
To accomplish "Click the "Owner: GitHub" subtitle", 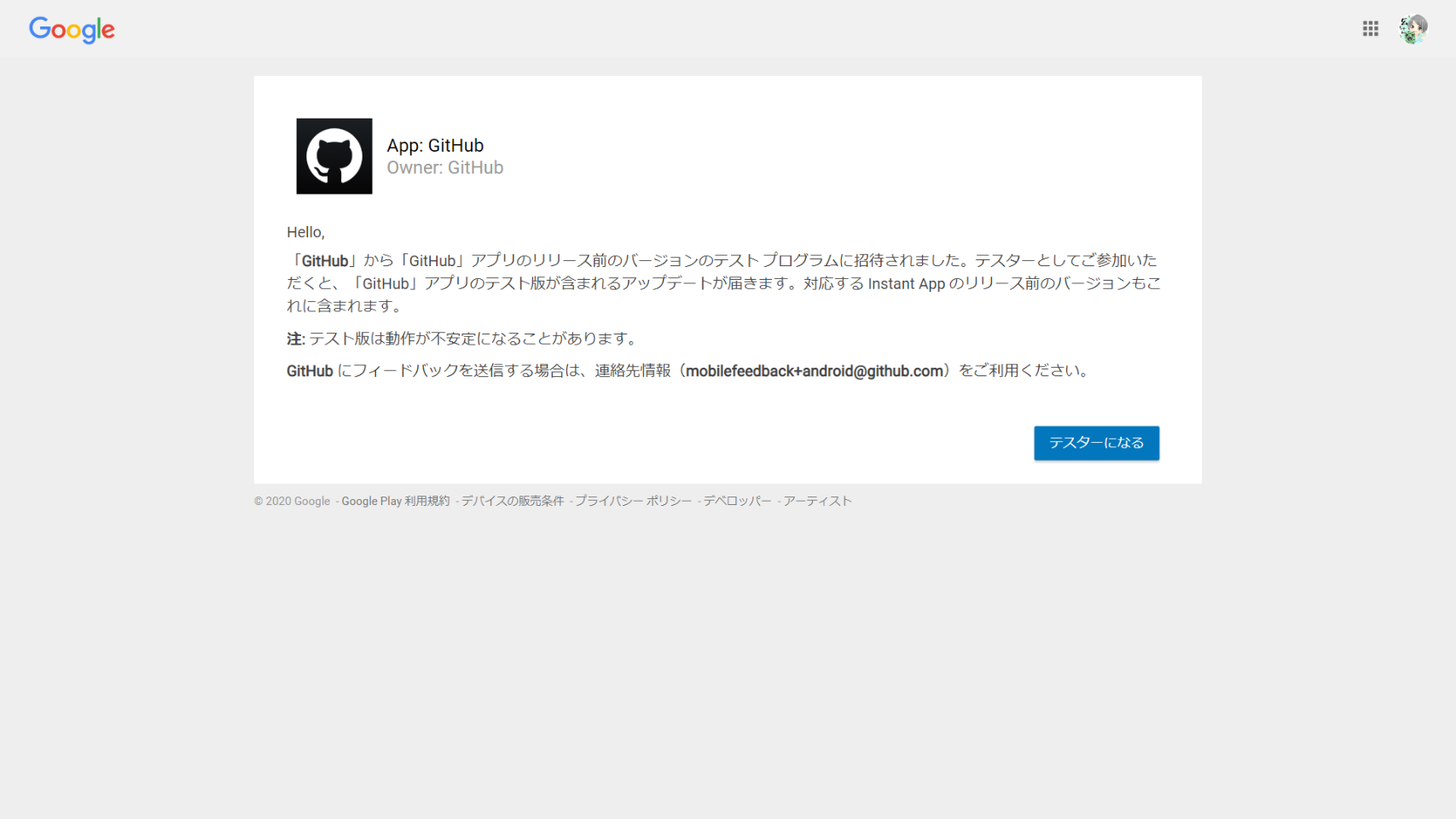I will (x=444, y=168).
